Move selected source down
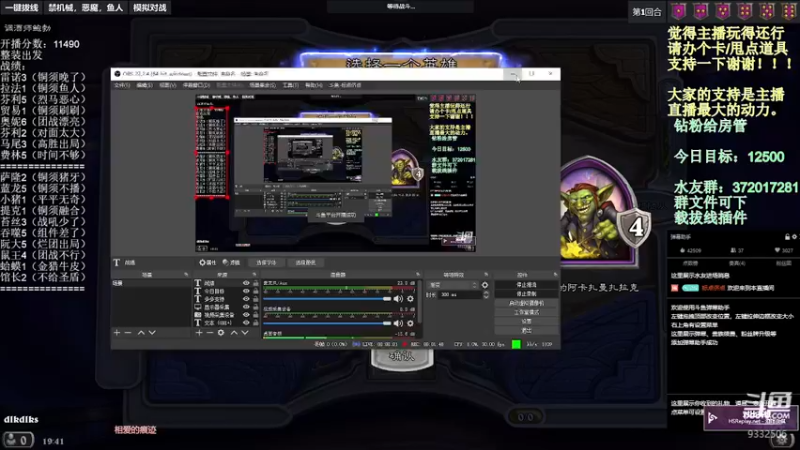 pos(245,333)
